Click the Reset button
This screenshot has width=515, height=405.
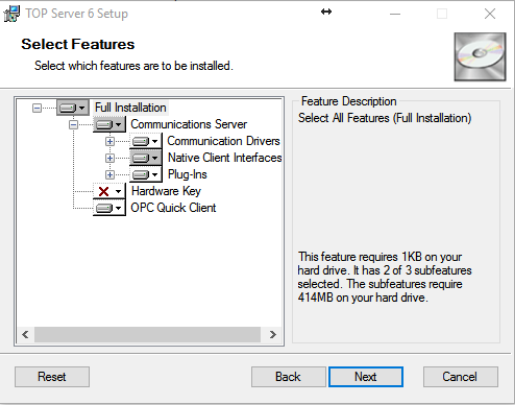pyautogui.click(x=52, y=377)
